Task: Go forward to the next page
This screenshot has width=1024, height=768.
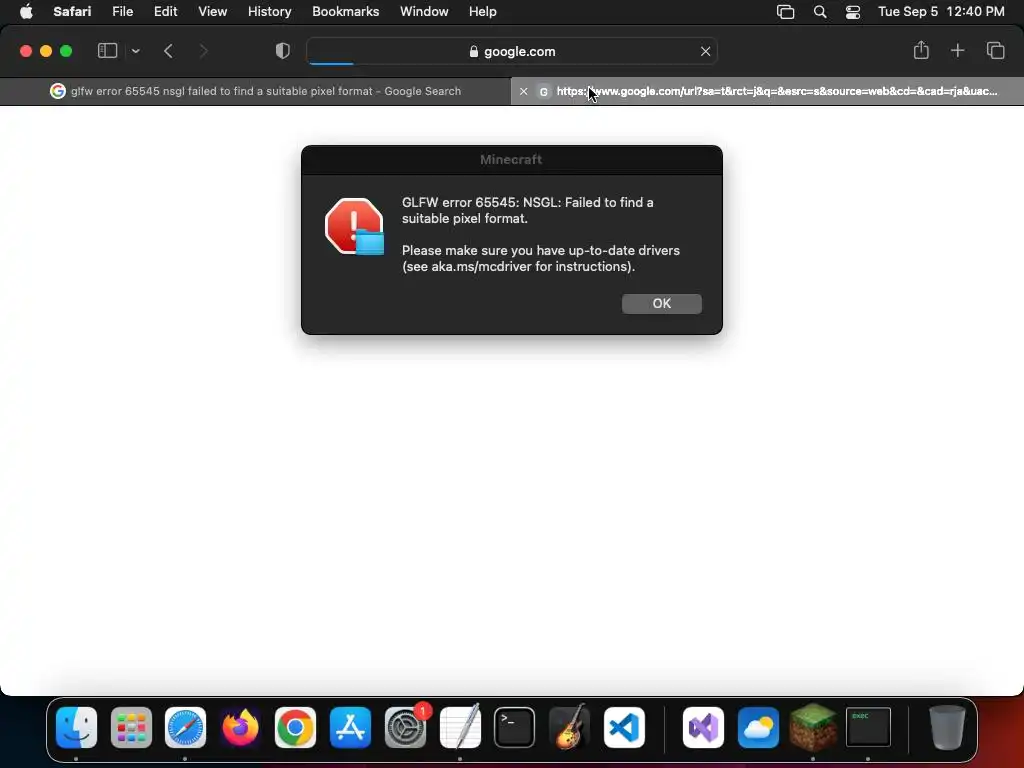Action: (203, 51)
